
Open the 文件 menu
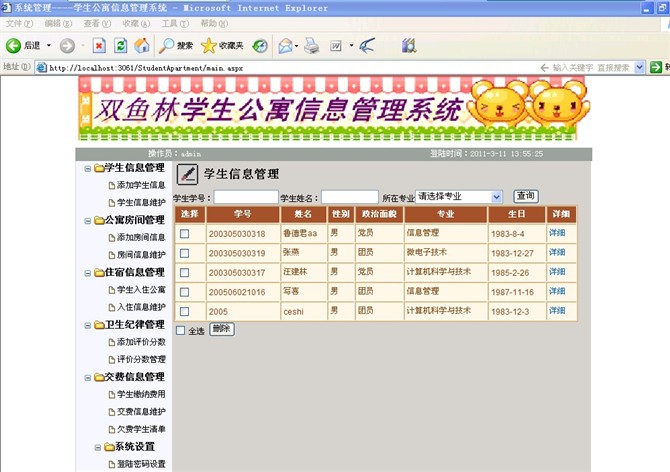(19, 23)
